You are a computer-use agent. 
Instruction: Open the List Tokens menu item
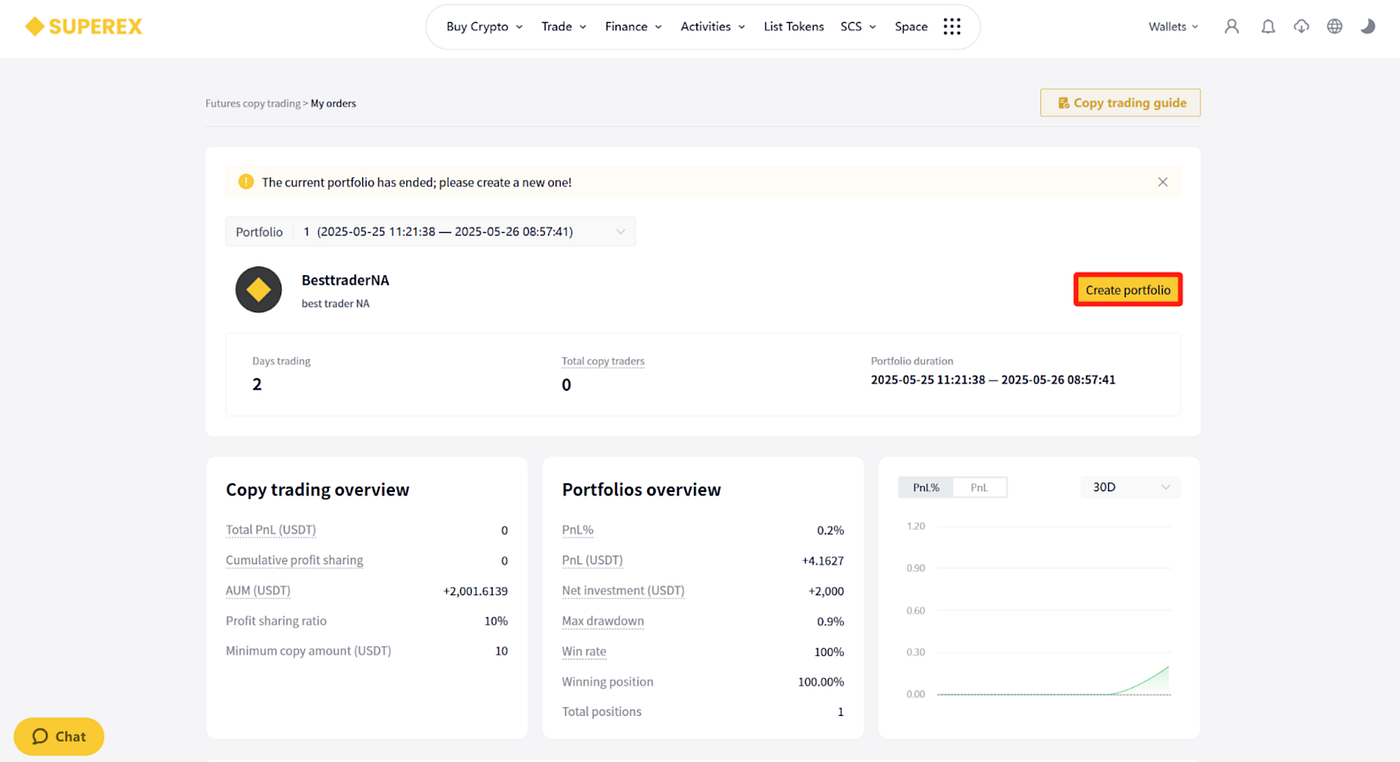[x=794, y=27]
